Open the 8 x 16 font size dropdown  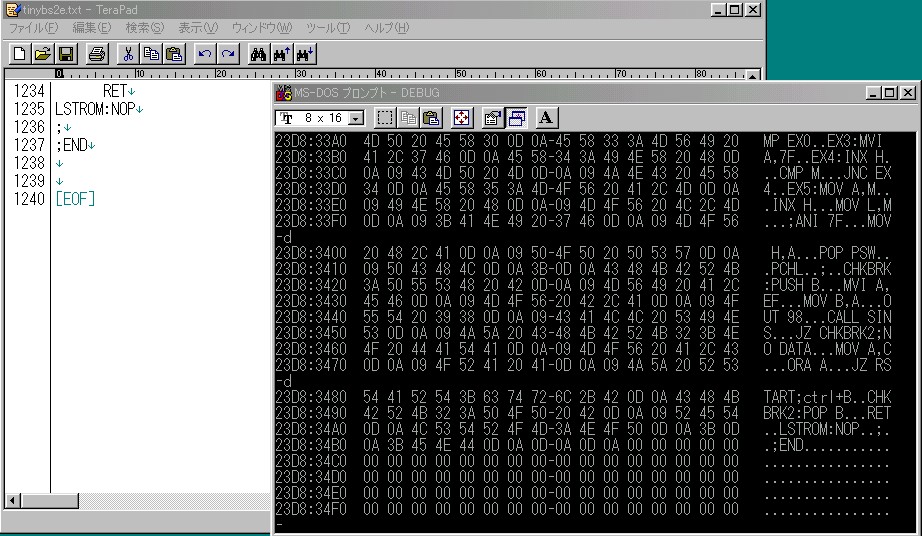(356, 118)
